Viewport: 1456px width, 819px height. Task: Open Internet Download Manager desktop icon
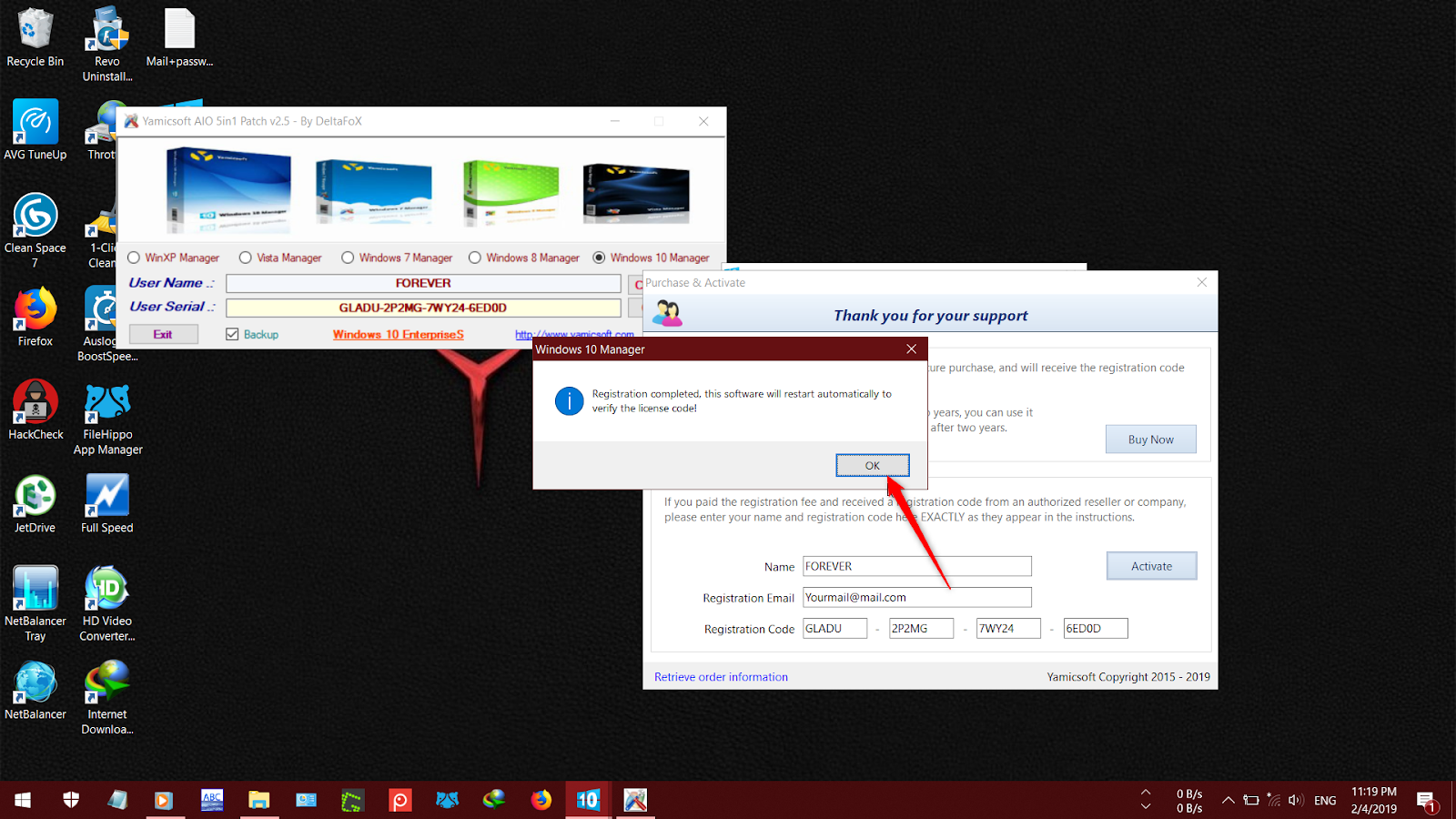[107, 698]
